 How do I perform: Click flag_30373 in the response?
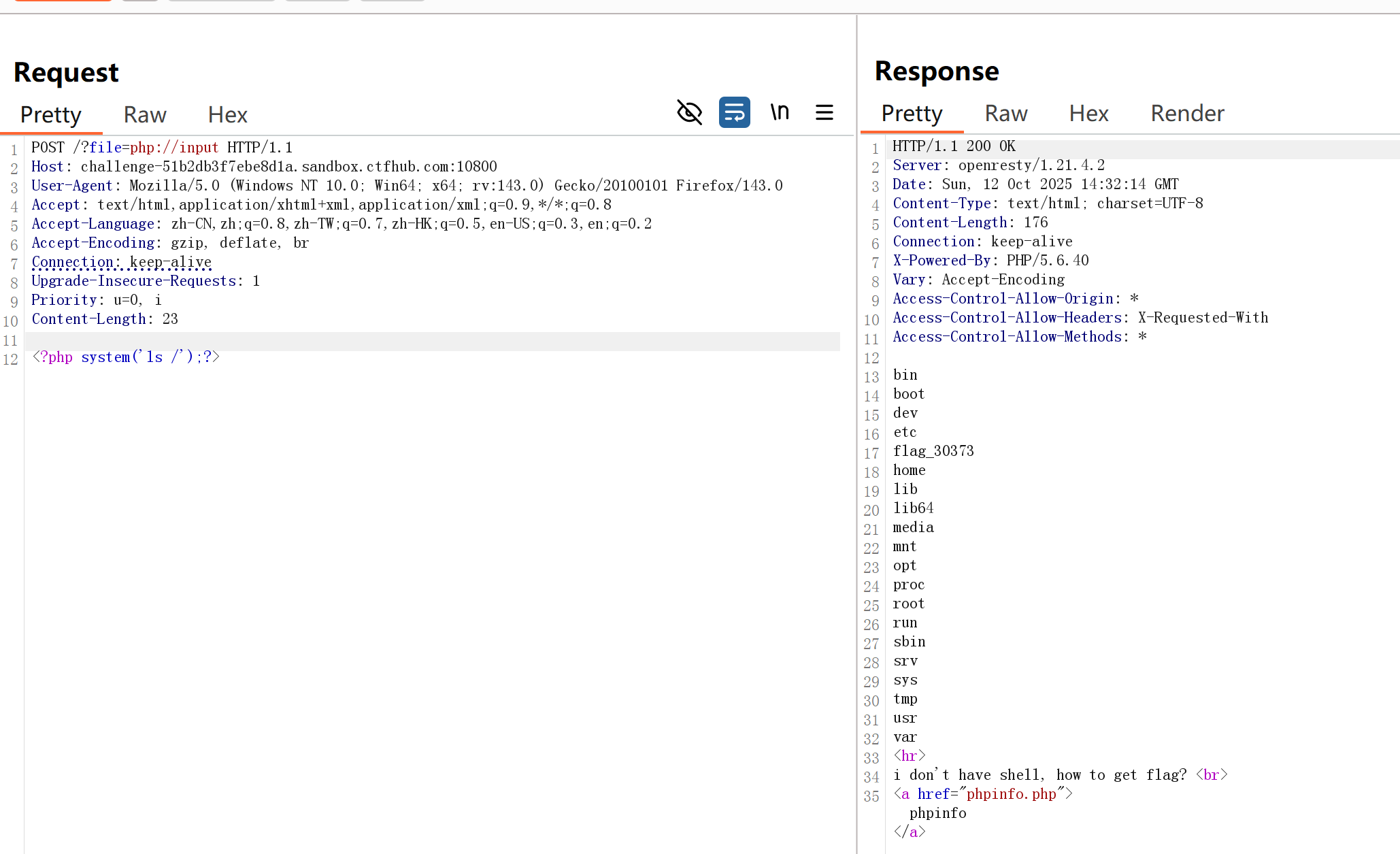click(933, 451)
